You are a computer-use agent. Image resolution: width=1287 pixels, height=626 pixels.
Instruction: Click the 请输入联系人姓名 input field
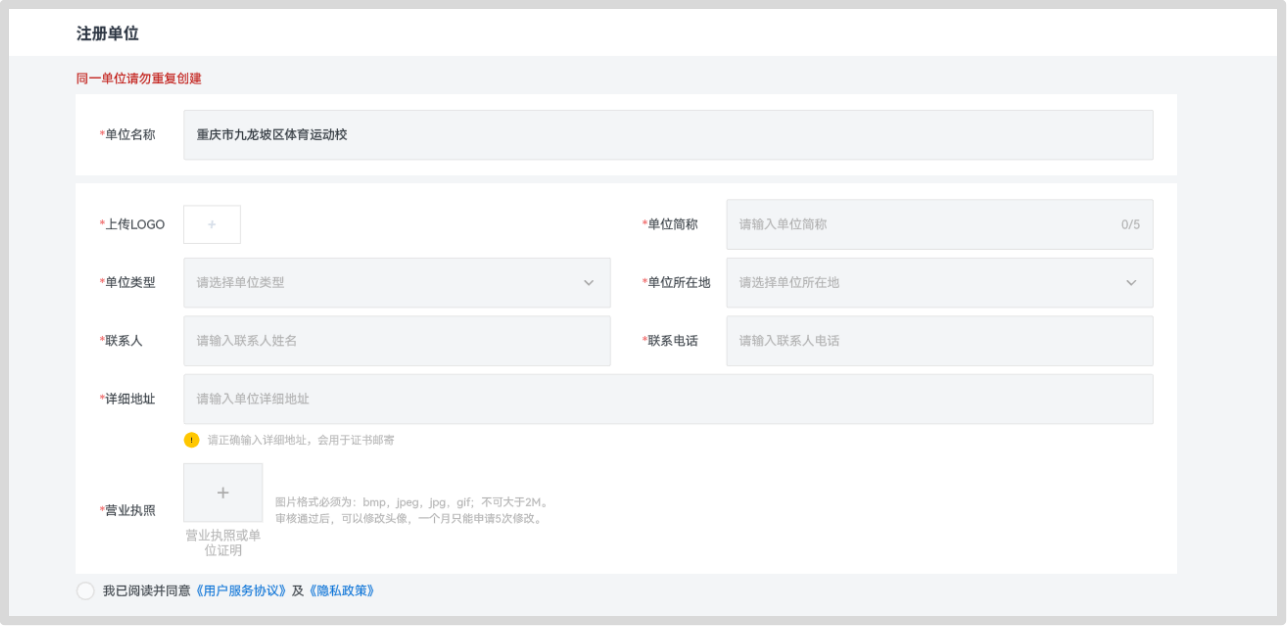click(x=396, y=341)
